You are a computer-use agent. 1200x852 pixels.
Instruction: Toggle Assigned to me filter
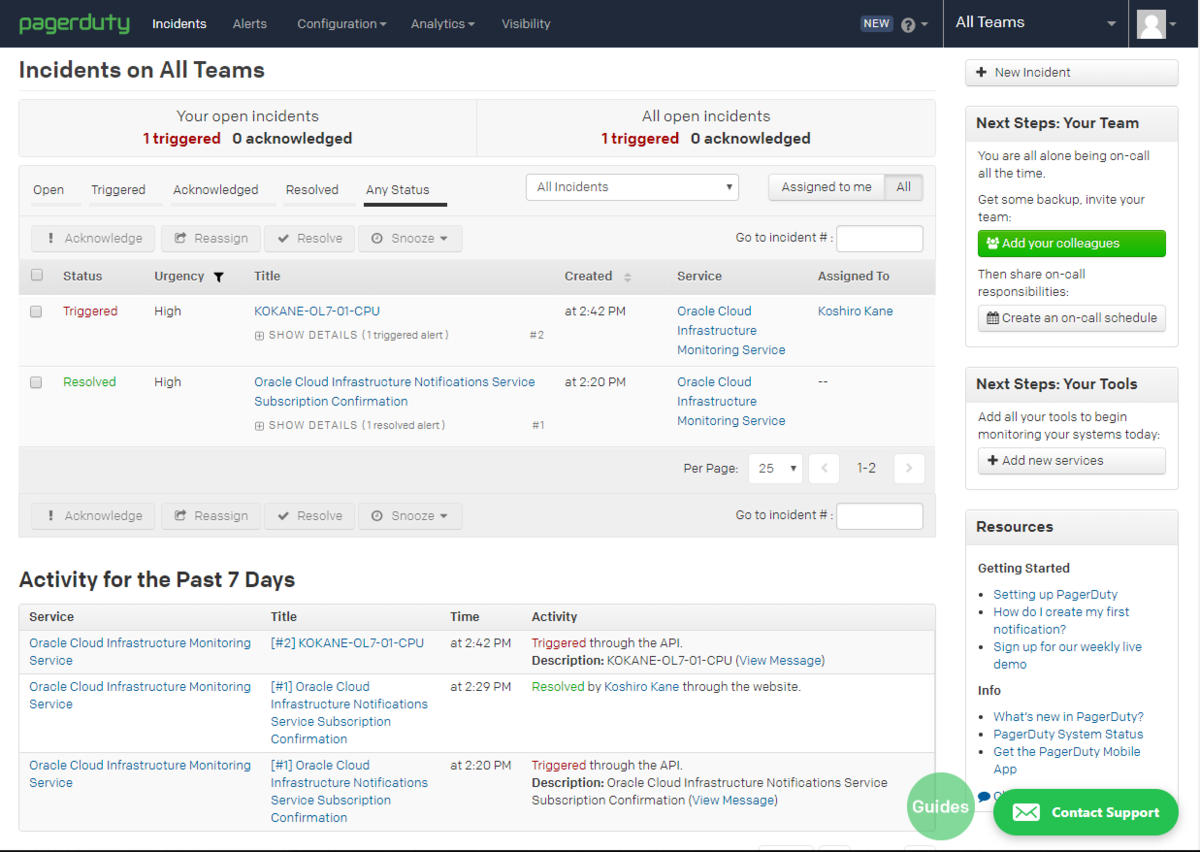[x=826, y=187]
